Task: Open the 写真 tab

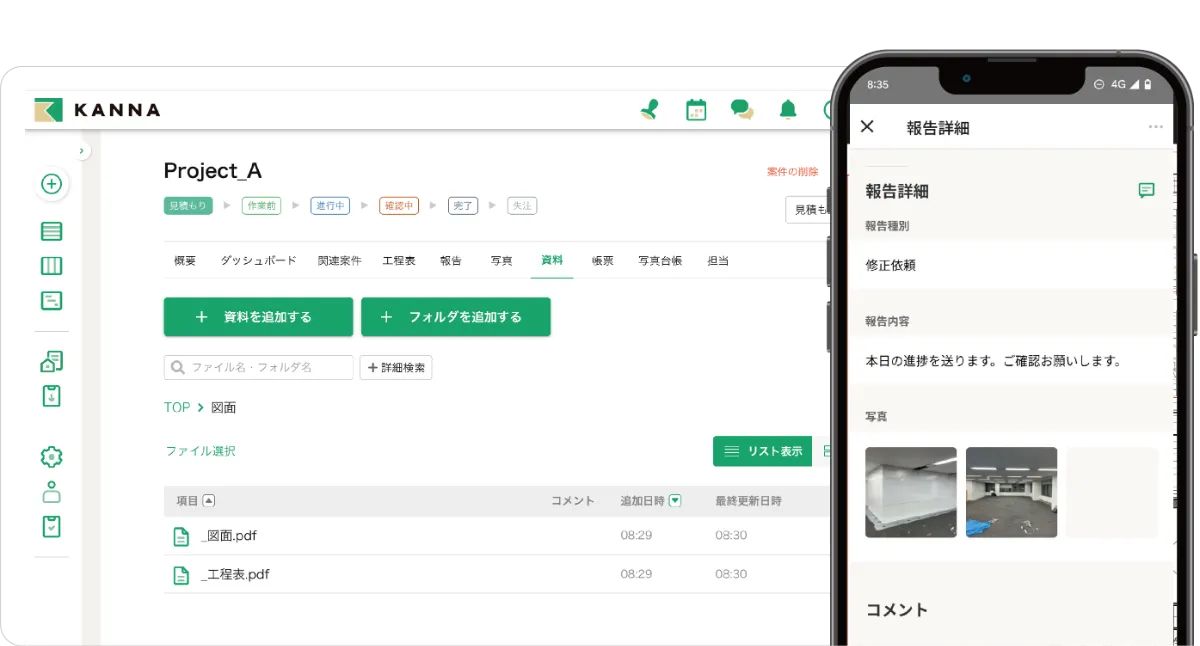Action: click(x=501, y=260)
